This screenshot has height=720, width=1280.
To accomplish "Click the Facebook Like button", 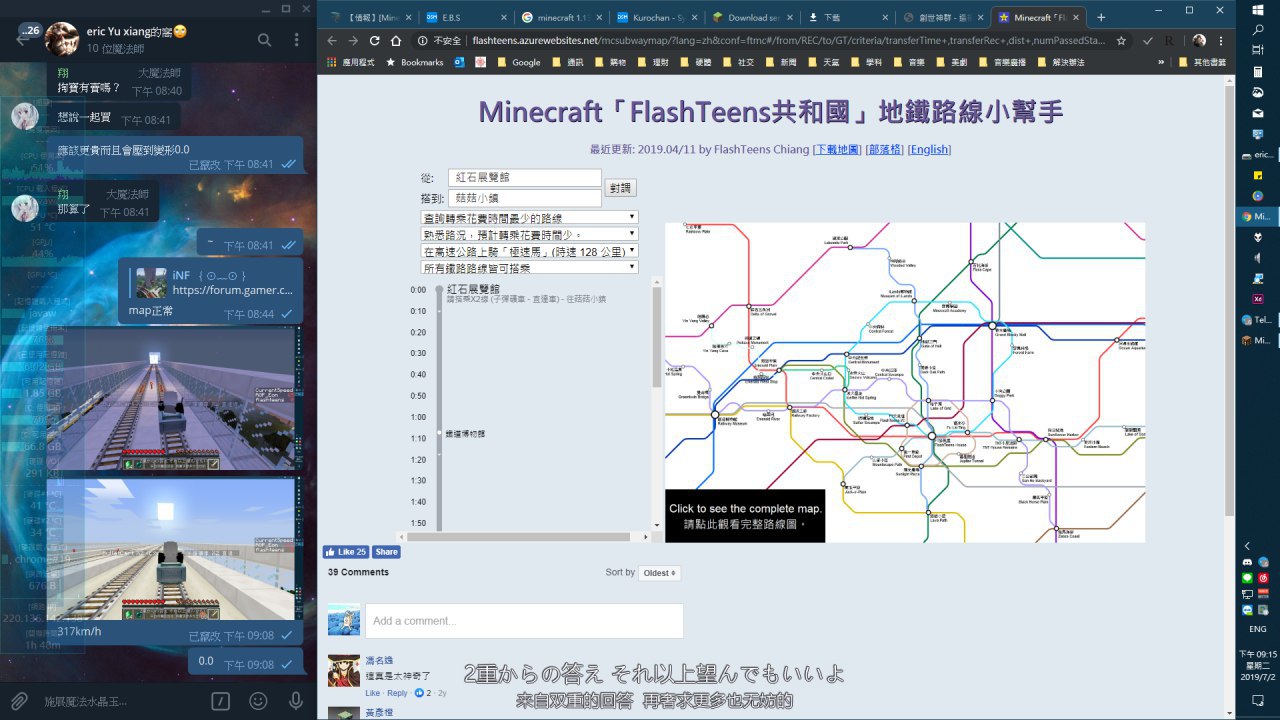I will (x=345, y=552).
